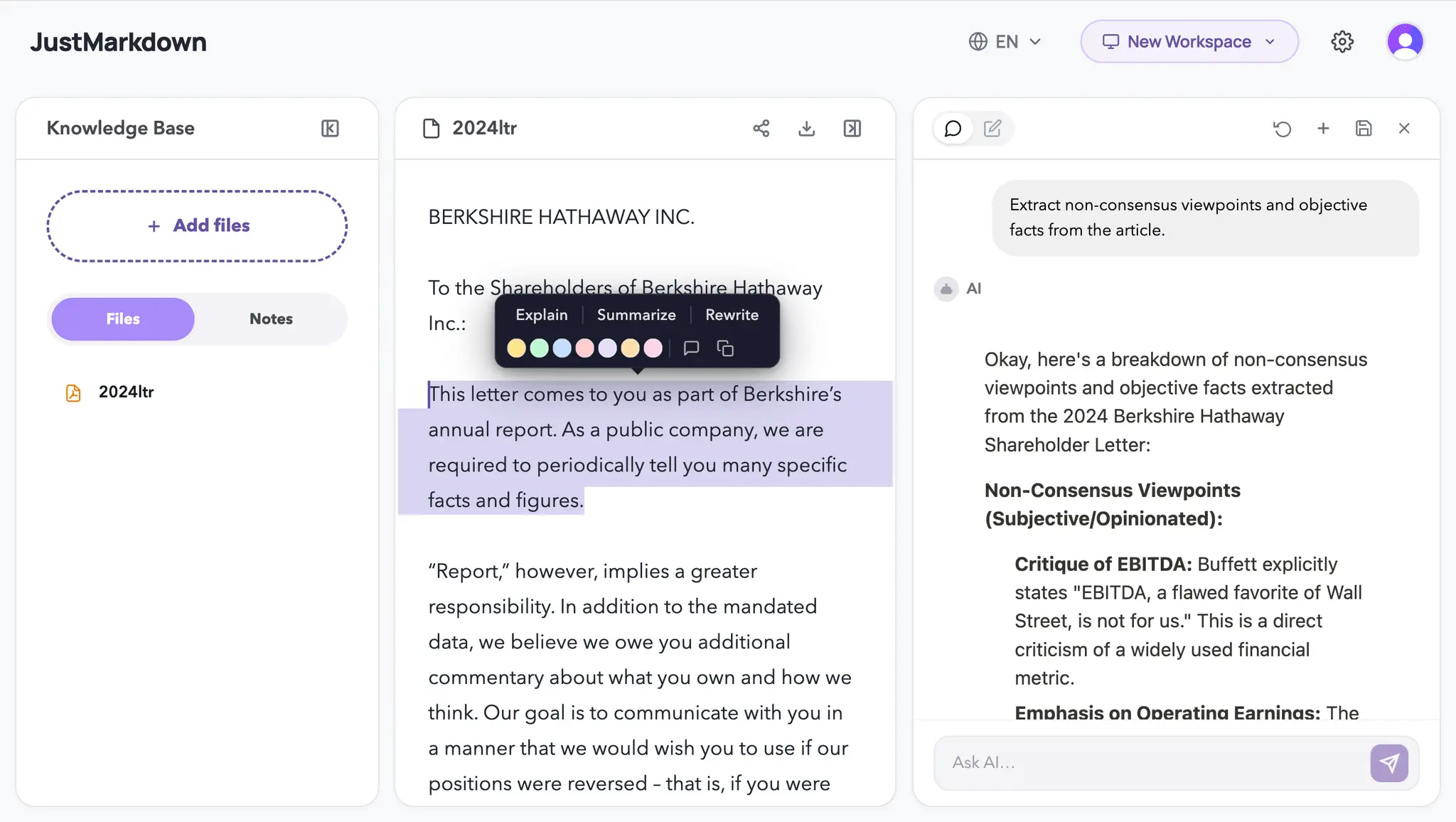1456x822 pixels.
Task: Click the user prompt bubble about non-consensus viewpoints
Action: [1205, 218]
